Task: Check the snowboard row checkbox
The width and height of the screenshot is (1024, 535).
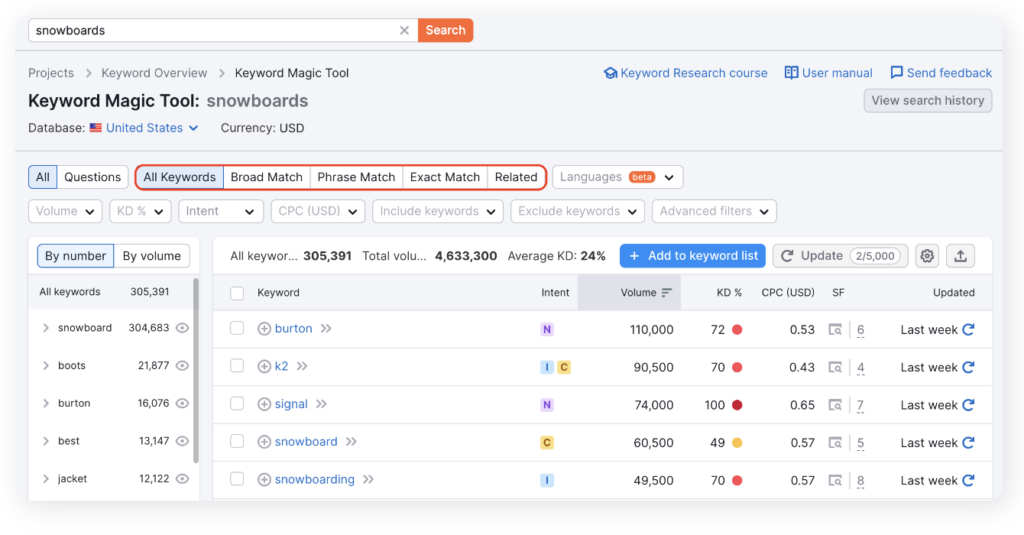Action: pos(237,442)
